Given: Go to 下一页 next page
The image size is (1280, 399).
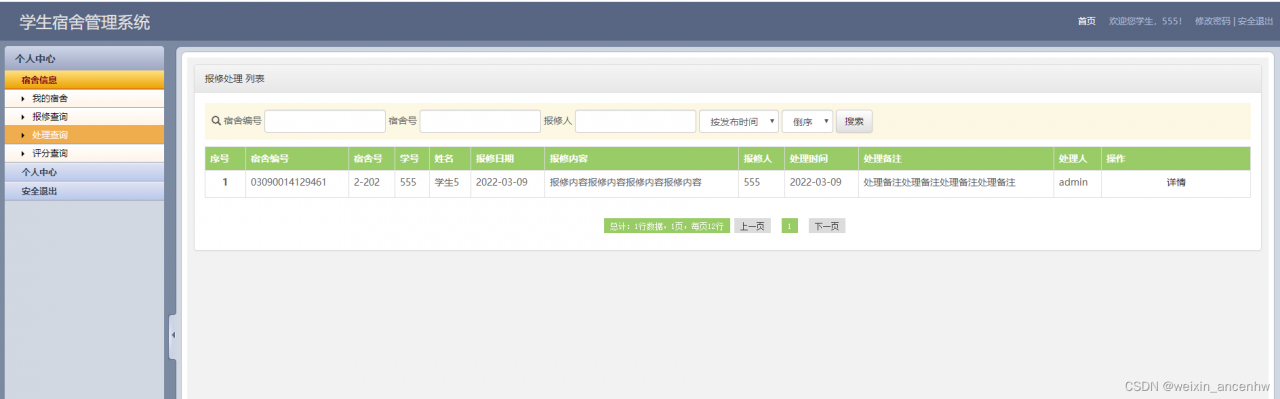Looking at the screenshot, I should (827, 226).
